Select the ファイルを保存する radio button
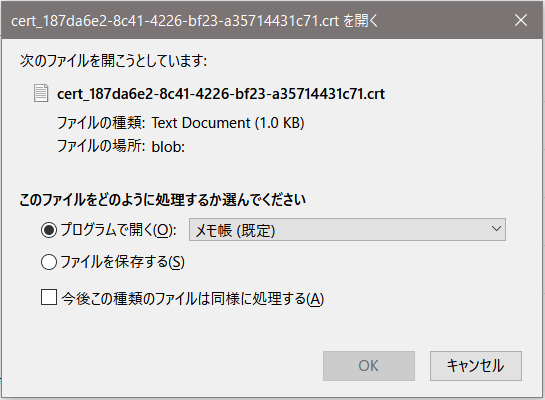 (49, 262)
